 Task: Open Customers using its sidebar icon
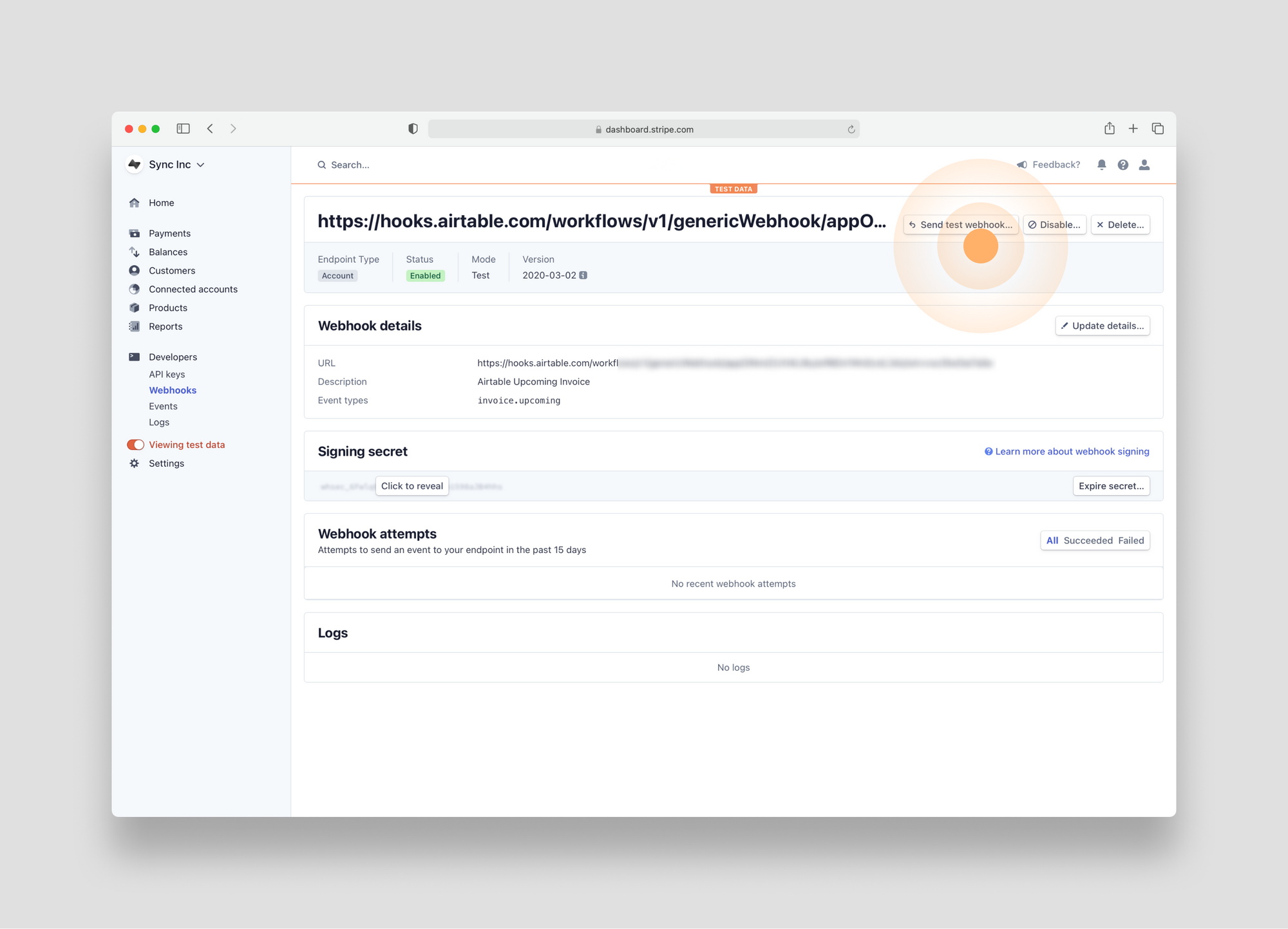point(134,270)
